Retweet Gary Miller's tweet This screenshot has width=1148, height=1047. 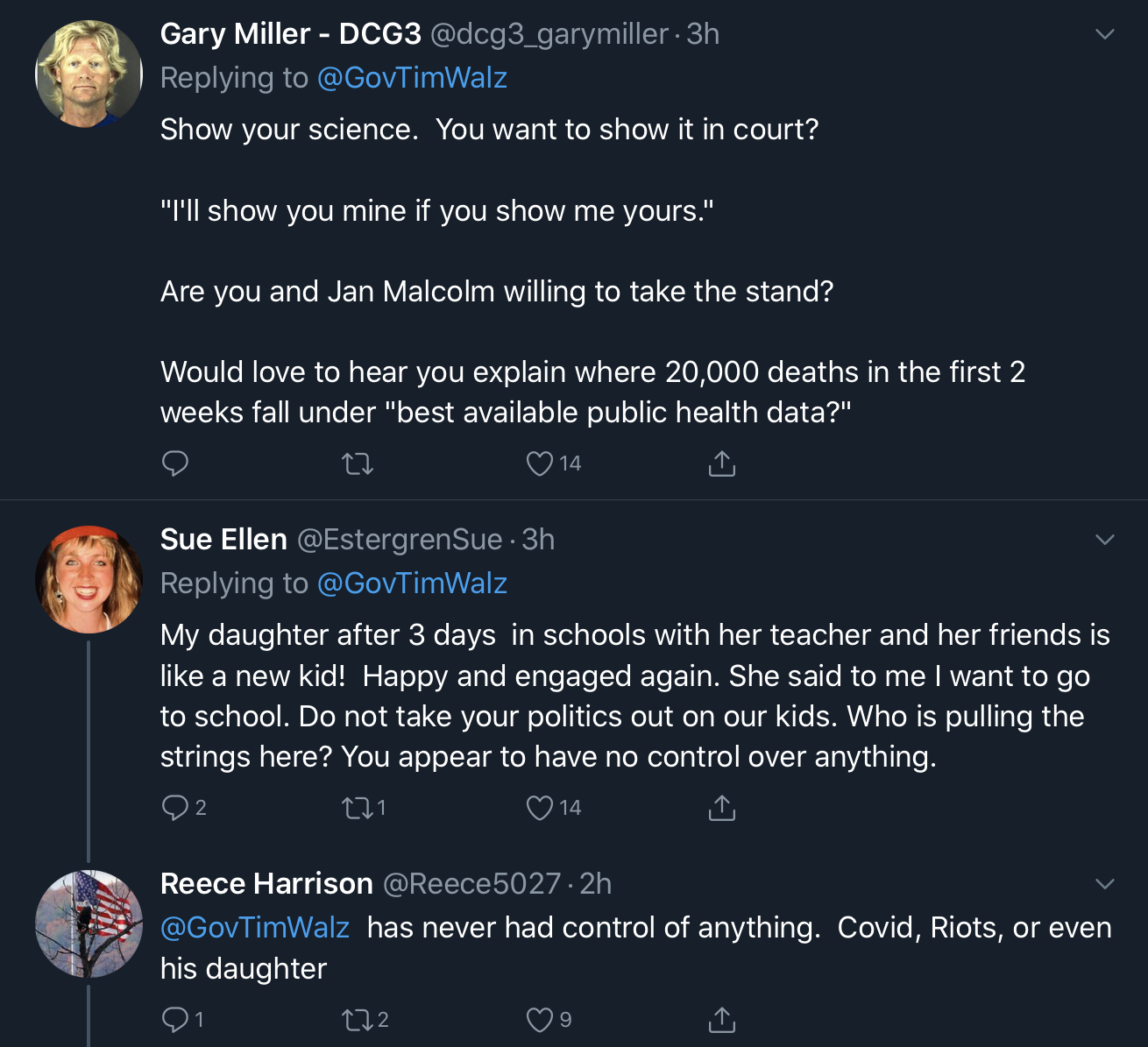(358, 463)
